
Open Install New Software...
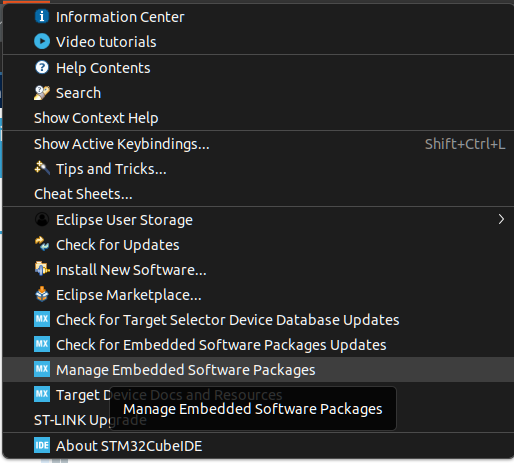(x=258, y=270)
